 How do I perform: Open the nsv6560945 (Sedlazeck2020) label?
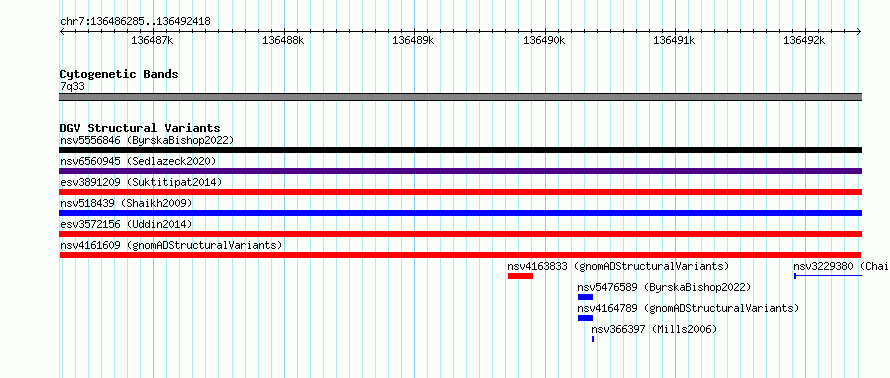pos(138,161)
